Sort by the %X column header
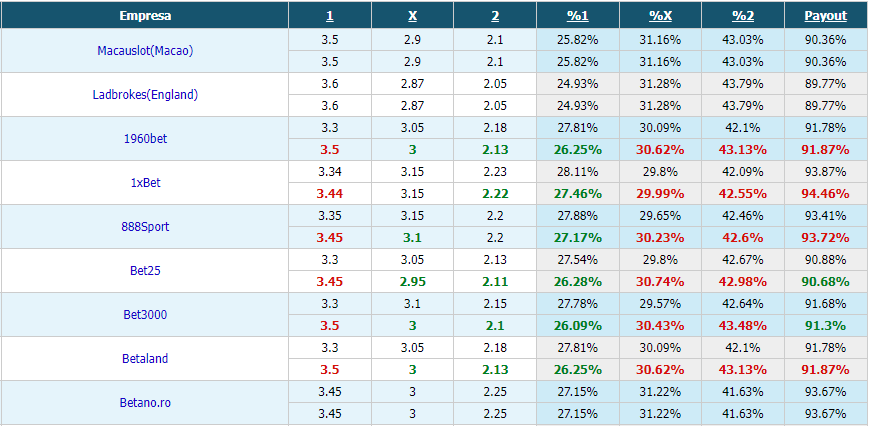 [x=661, y=16]
